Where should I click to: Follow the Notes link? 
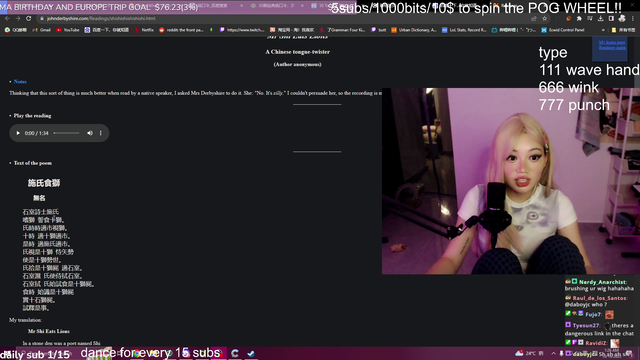20,82
